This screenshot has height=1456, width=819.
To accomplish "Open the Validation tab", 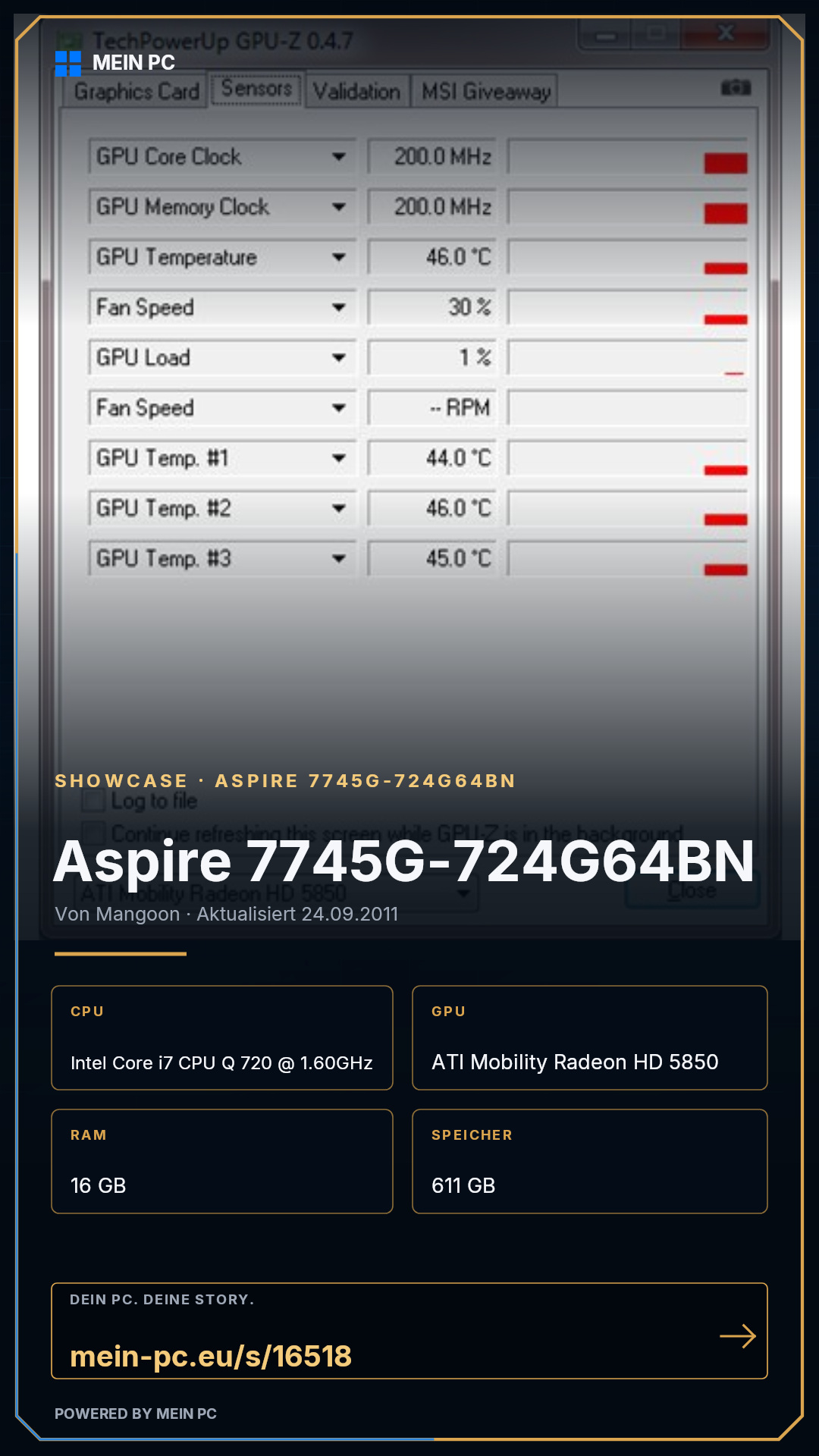I will coord(356,92).
